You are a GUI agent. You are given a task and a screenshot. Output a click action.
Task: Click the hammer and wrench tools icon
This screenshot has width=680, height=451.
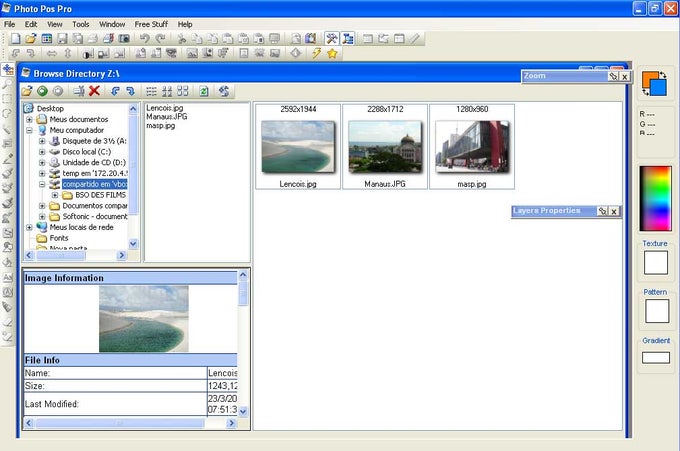point(332,39)
